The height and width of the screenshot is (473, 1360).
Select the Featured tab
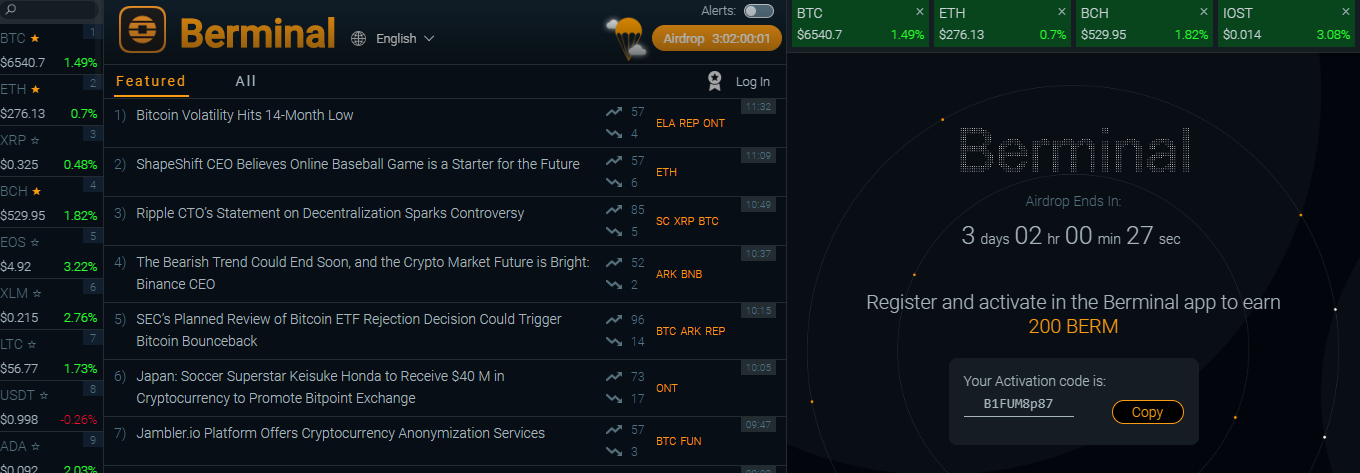coord(151,81)
